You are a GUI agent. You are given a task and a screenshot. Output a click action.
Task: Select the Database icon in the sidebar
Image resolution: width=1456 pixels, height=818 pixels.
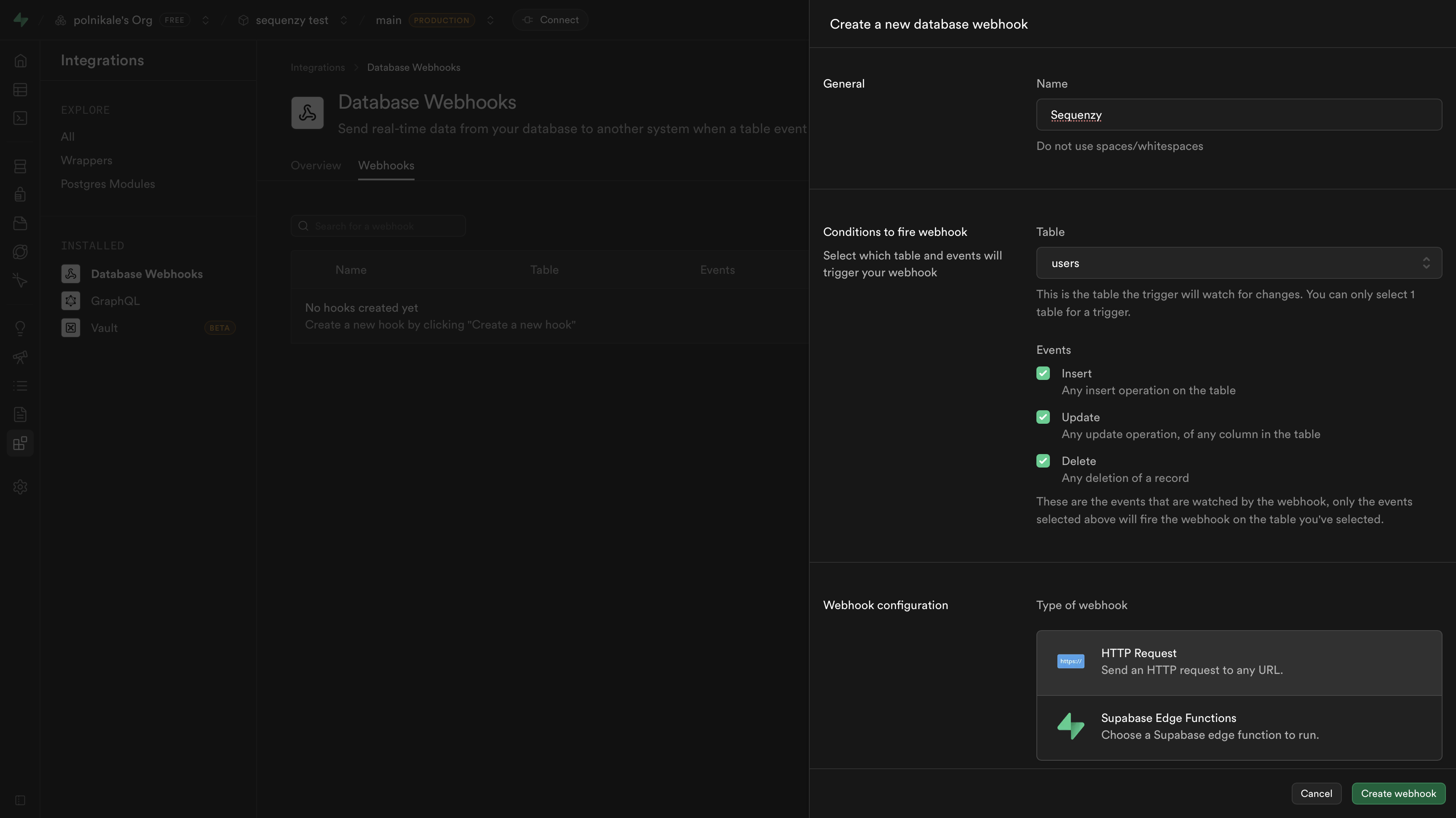tap(20, 166)
